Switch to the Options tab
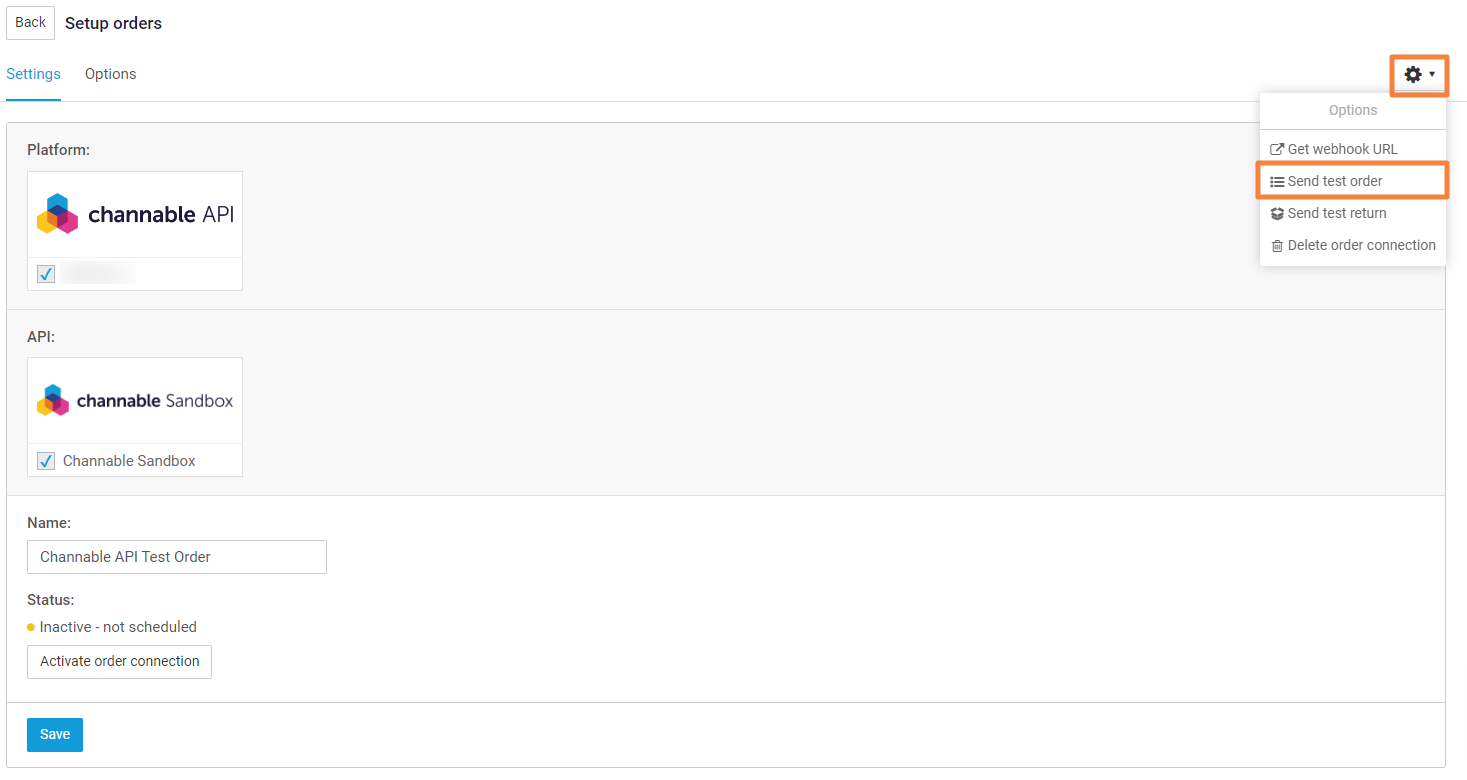This screenshot has width=1467, height=780. (110, 73)
